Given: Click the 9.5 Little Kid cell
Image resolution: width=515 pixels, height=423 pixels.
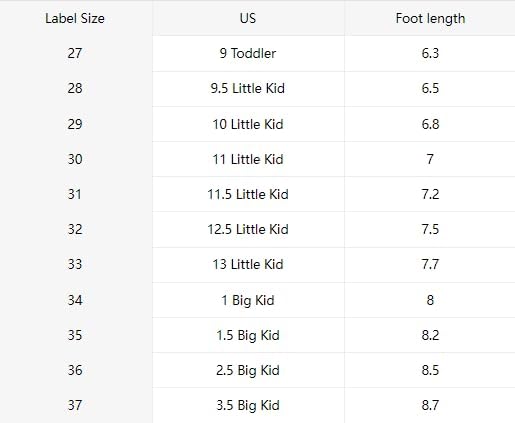Looking at the screenshot, I should coord(248,89).
